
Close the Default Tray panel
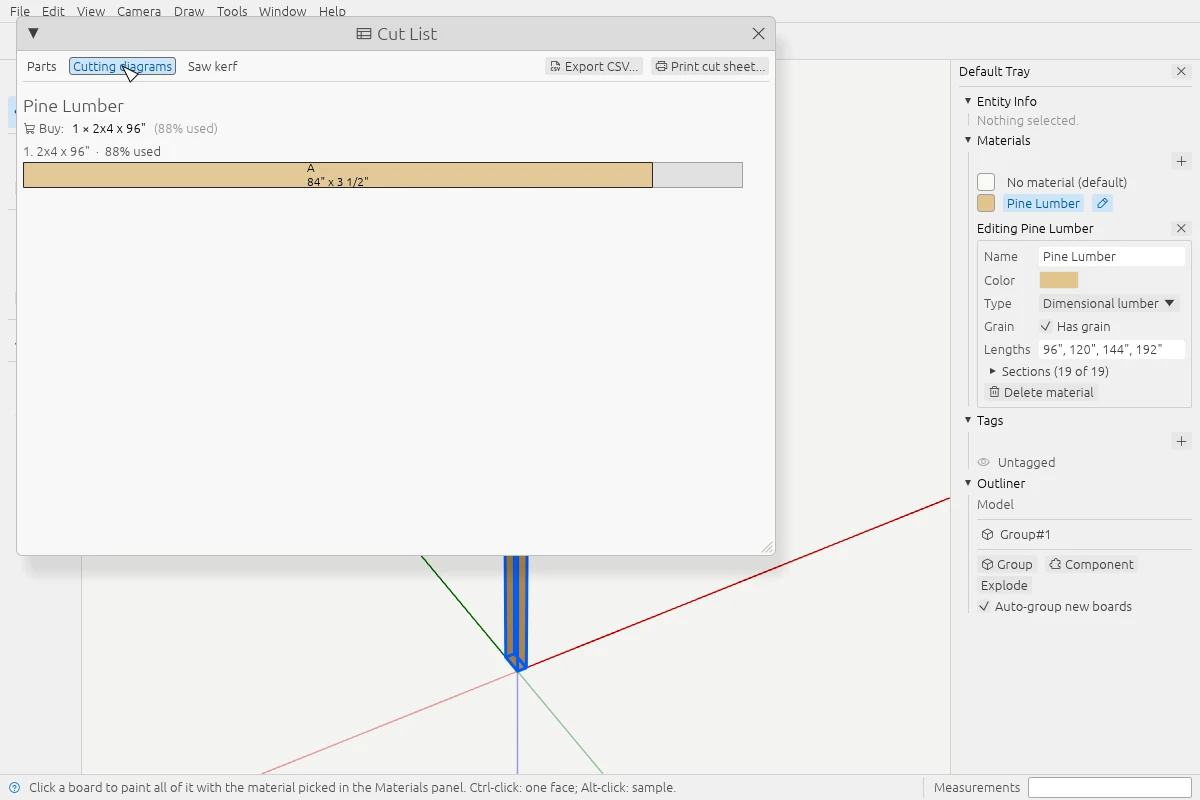[x=1181, y=71]
